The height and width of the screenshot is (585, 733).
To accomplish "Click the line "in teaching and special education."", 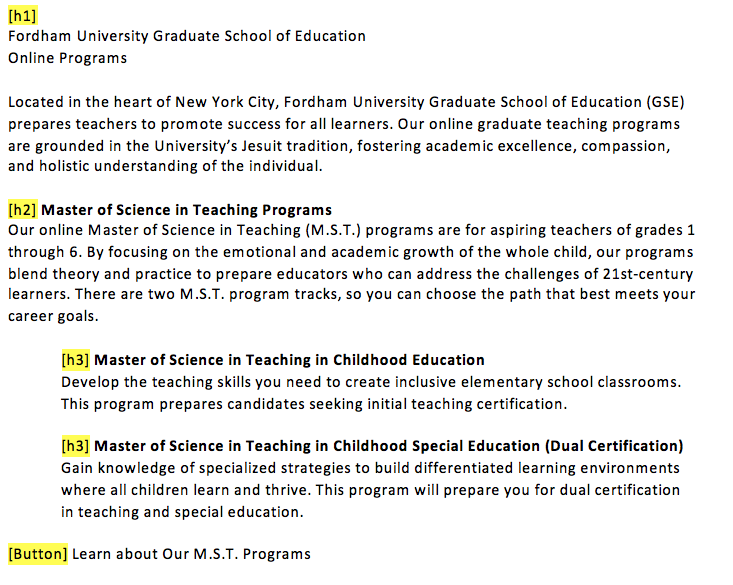I will pos(182,512).
